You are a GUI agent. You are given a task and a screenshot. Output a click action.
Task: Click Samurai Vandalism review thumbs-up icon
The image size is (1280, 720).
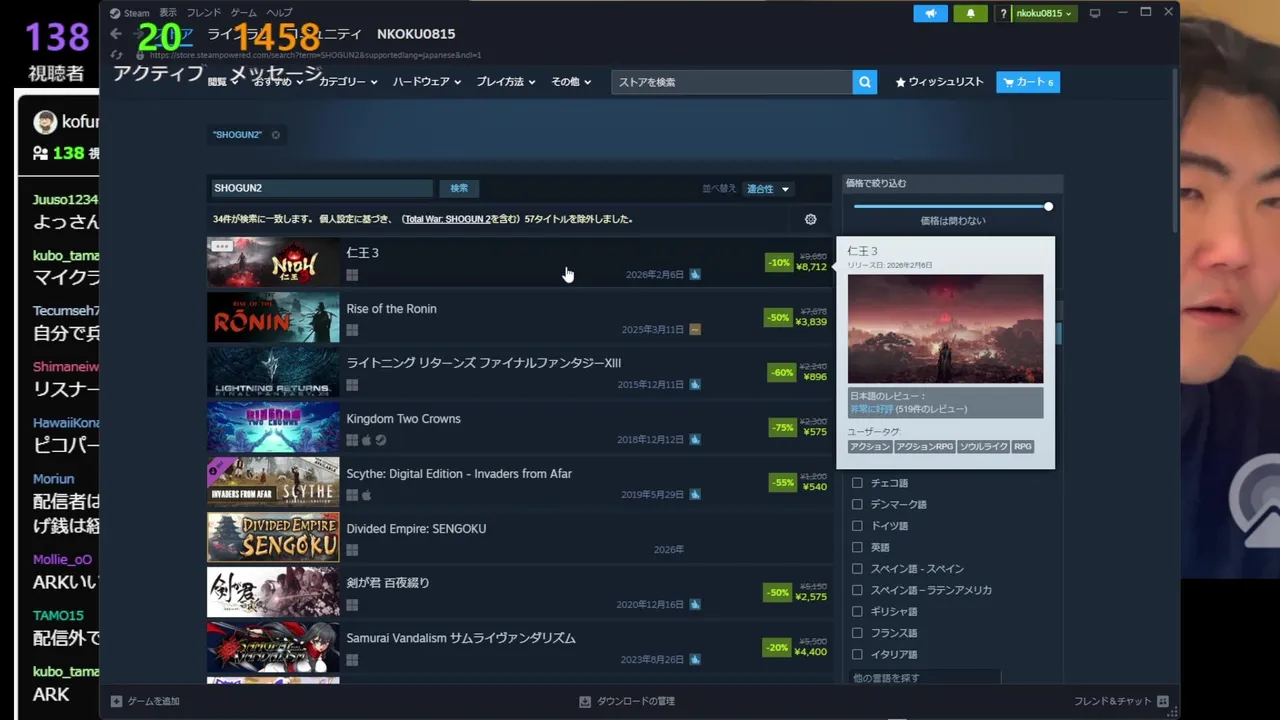695,659
